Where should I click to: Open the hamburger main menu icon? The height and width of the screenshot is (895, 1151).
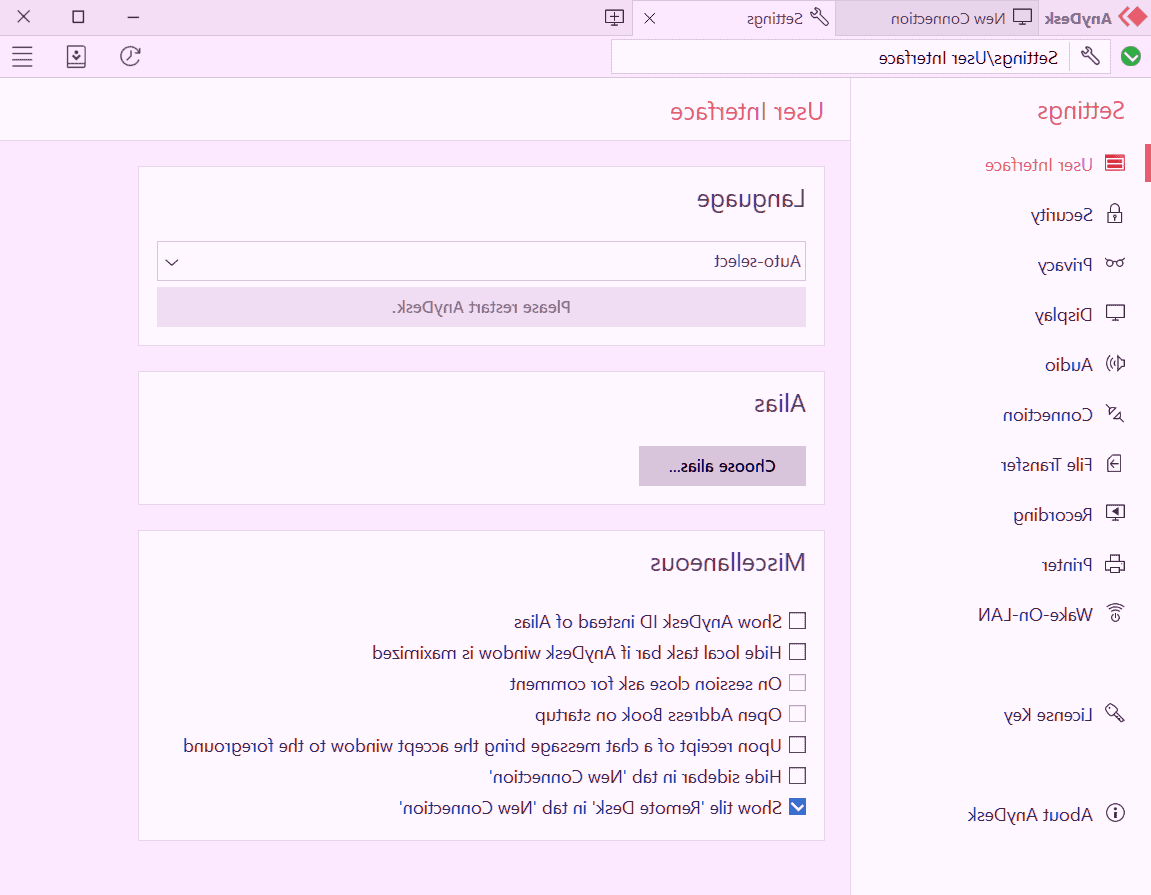(x=23, y=57)
